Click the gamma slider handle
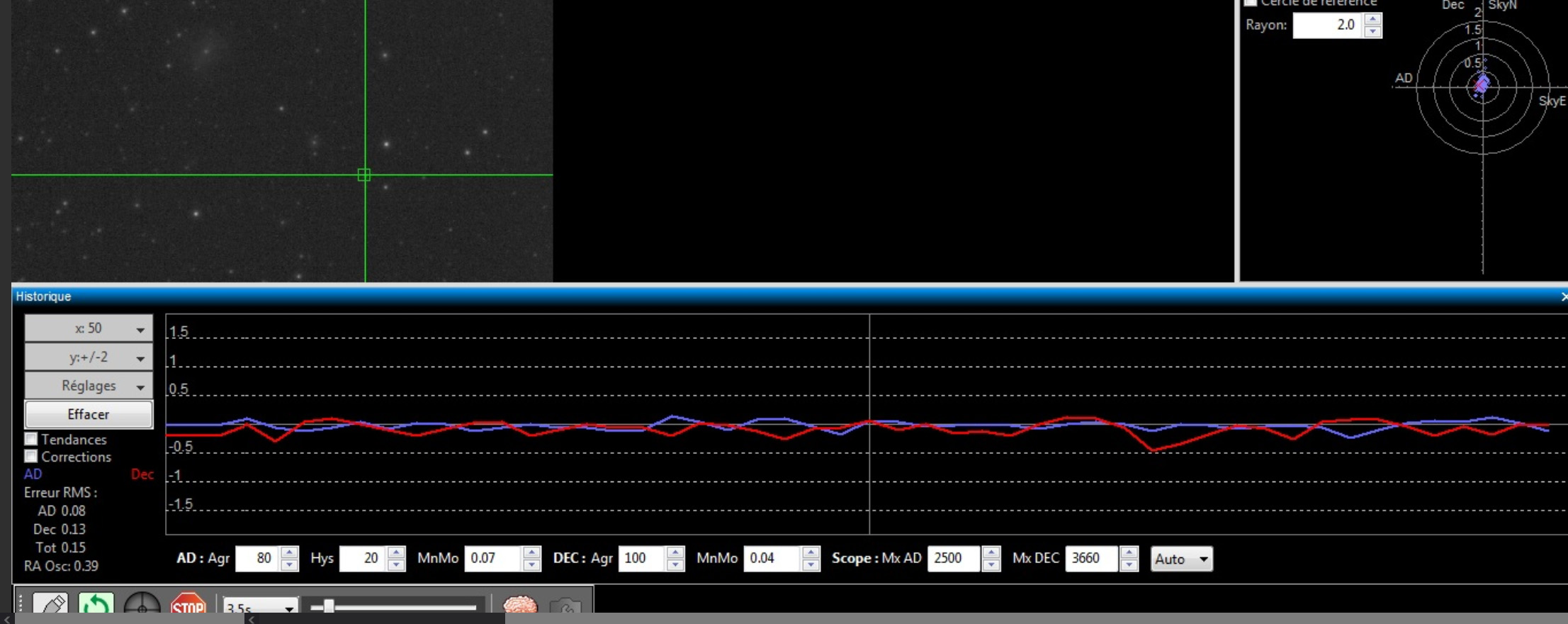1568x624 pixels. 328,607
